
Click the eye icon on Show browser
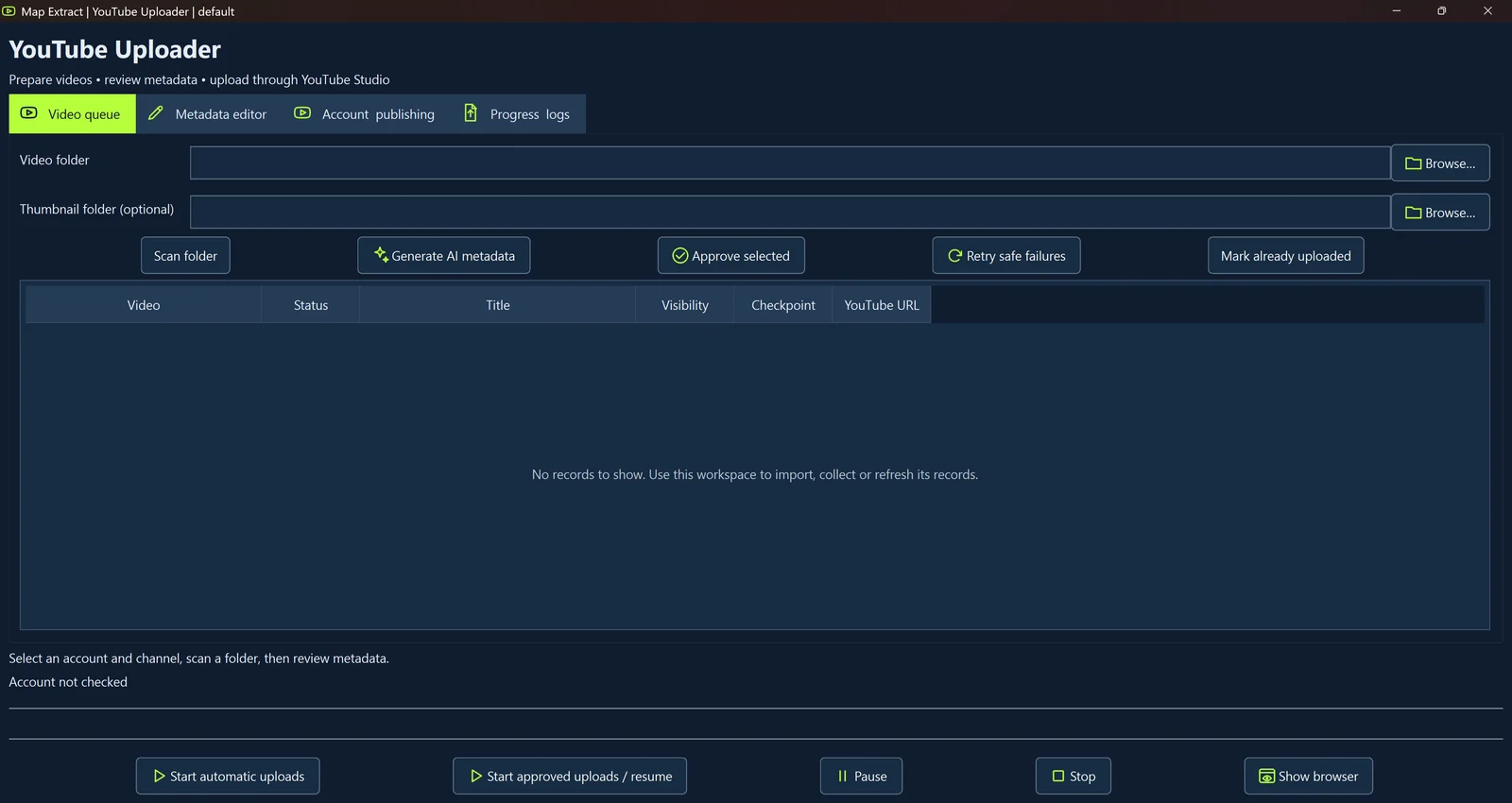pos(1267,777)
